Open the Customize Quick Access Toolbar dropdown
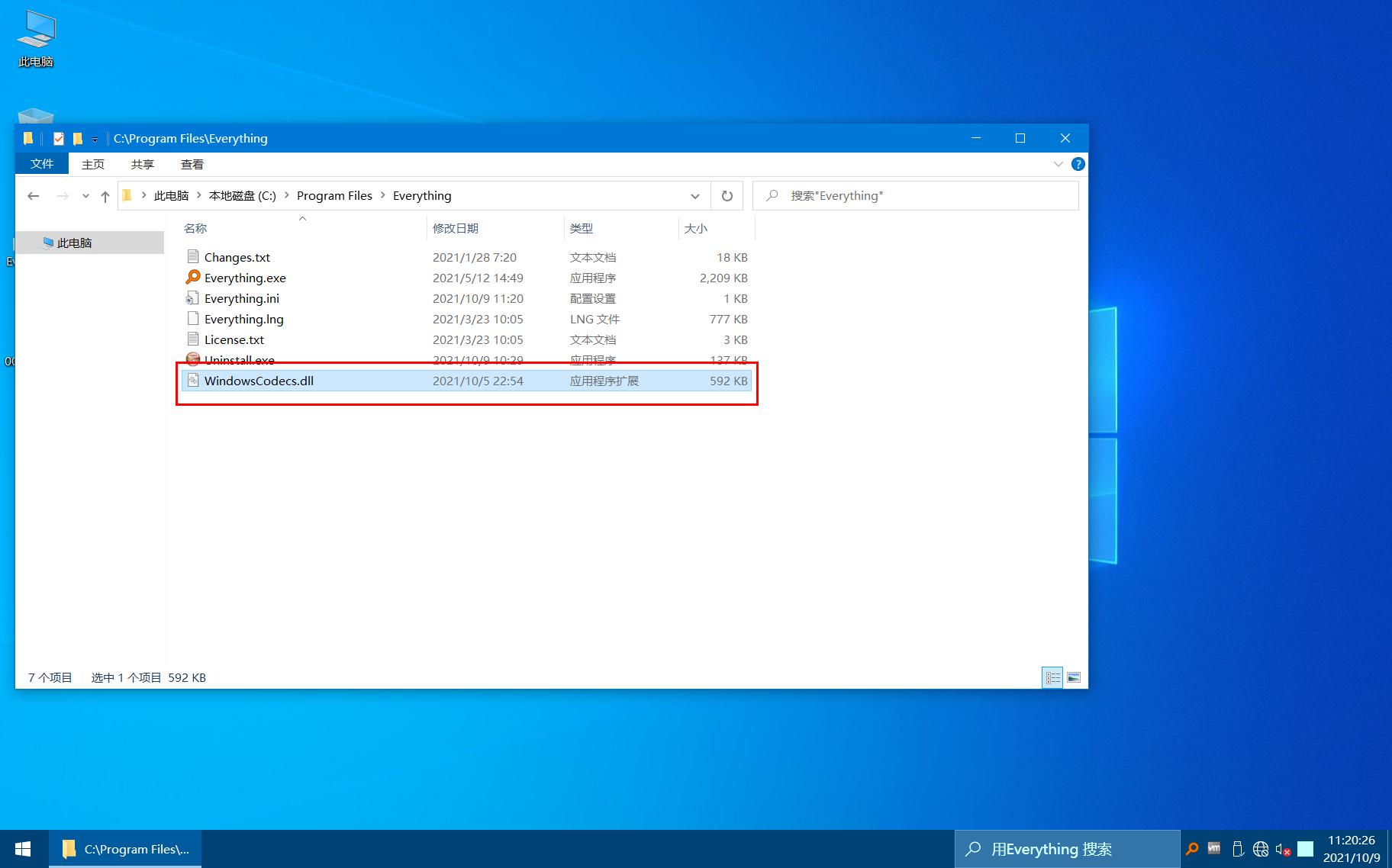Screen dimensions: 1392x868 (x=95, y=139)
